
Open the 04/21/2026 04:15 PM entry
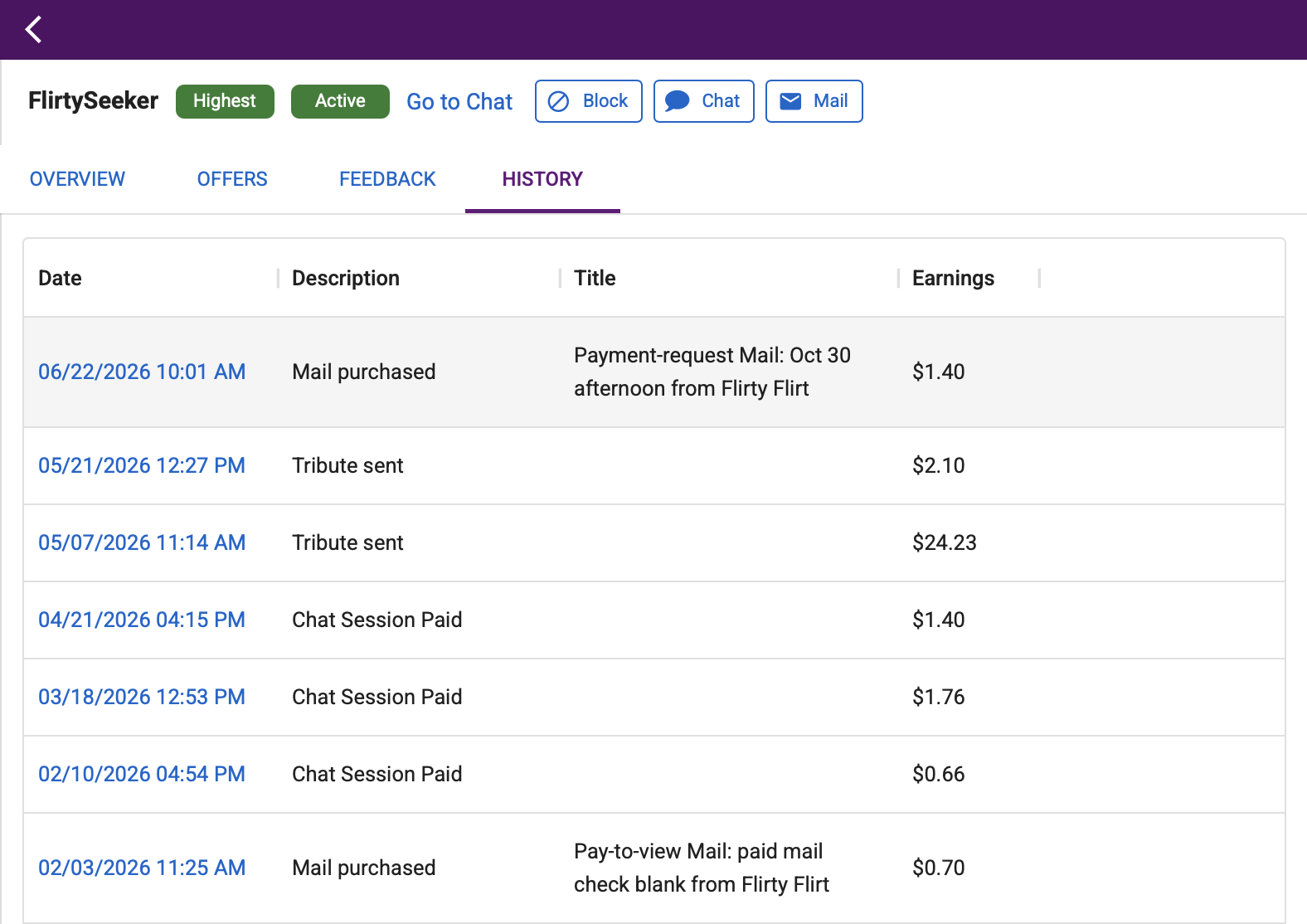tap(142, 620)
